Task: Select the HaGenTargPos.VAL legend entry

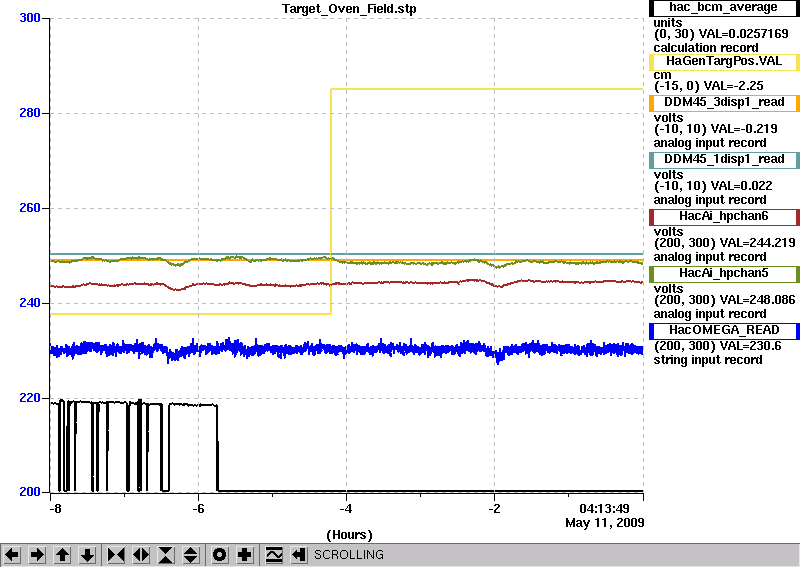Action: (724, 62)
